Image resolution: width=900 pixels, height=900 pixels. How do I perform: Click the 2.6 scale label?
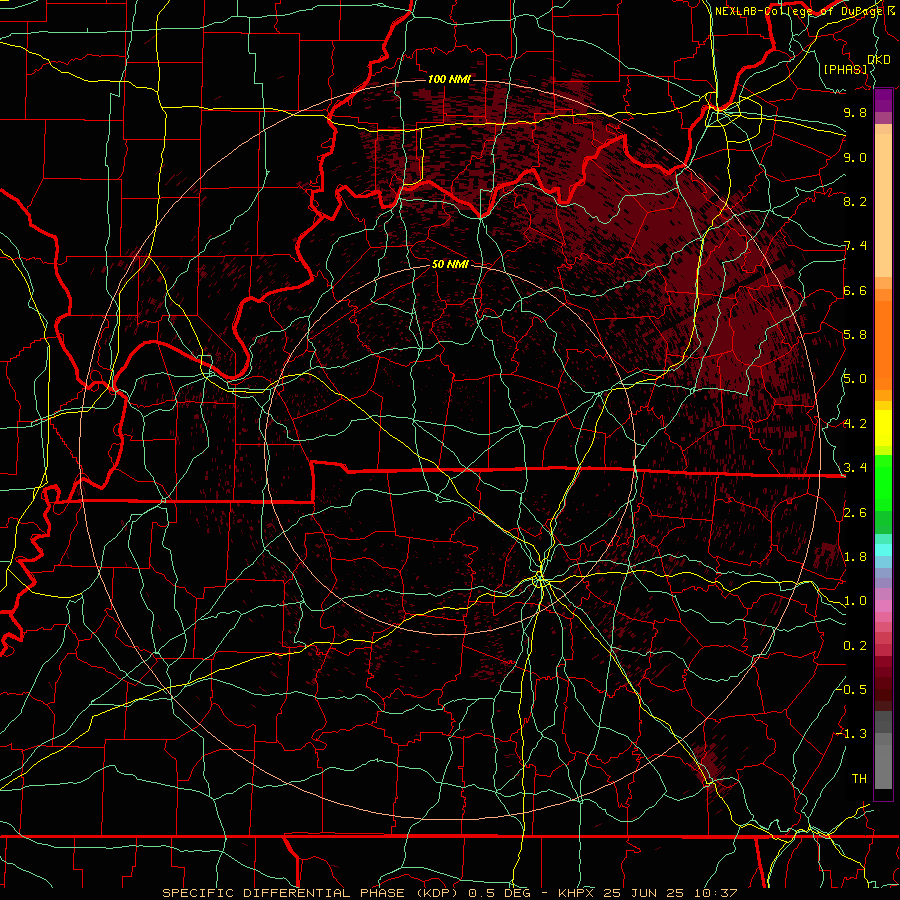click(x=855, y=513)
